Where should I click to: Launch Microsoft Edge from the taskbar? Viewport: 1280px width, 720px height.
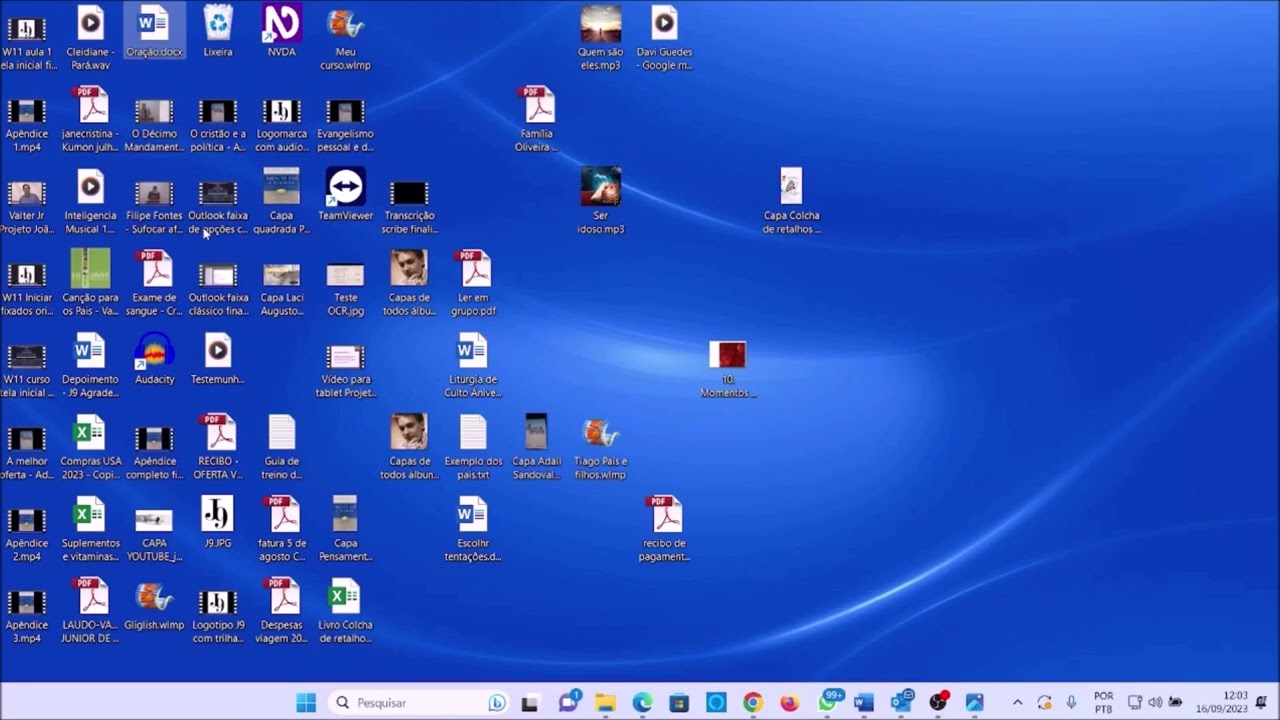(642, 702)
